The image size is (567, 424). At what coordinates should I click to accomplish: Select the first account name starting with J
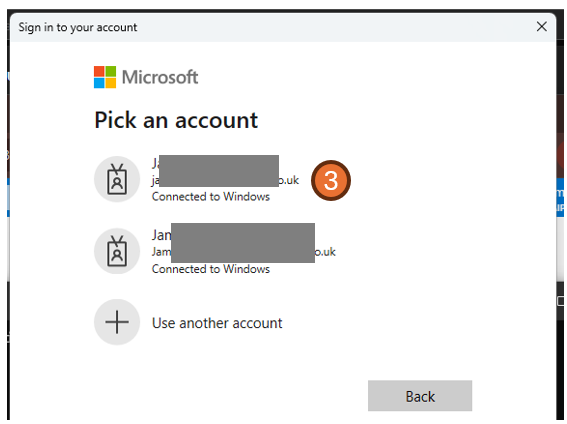155,163
